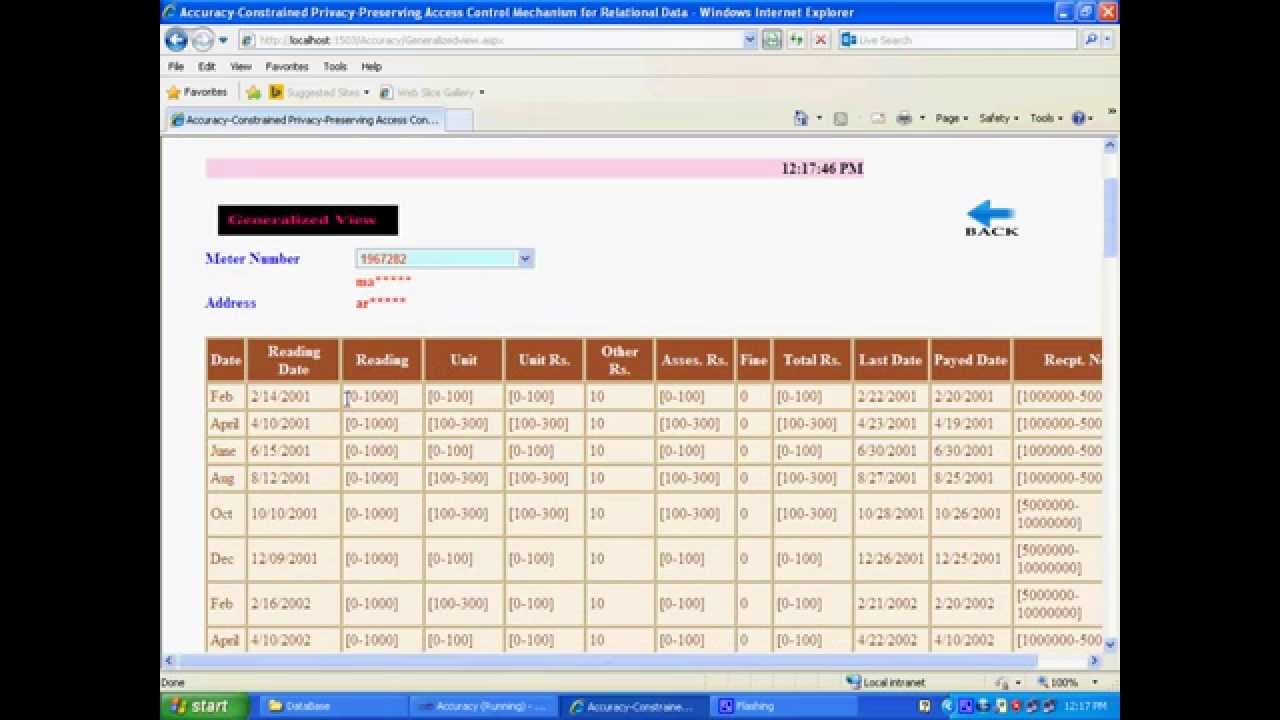1280x720 pixels.
Task: Open the Edit menu
Action: click(x=207, y=66)
